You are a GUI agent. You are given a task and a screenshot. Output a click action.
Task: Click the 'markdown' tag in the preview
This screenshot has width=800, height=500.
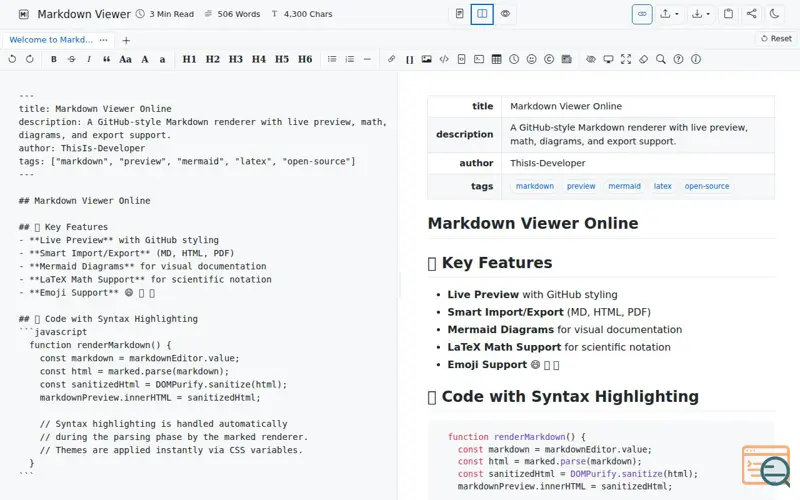coord(535,186)
